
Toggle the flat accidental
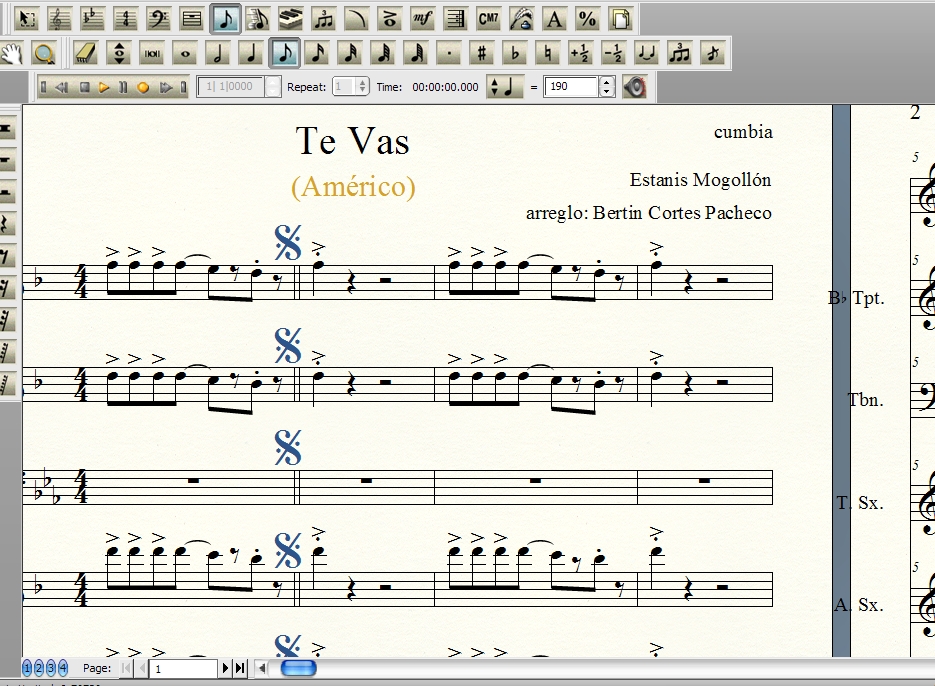515,54
